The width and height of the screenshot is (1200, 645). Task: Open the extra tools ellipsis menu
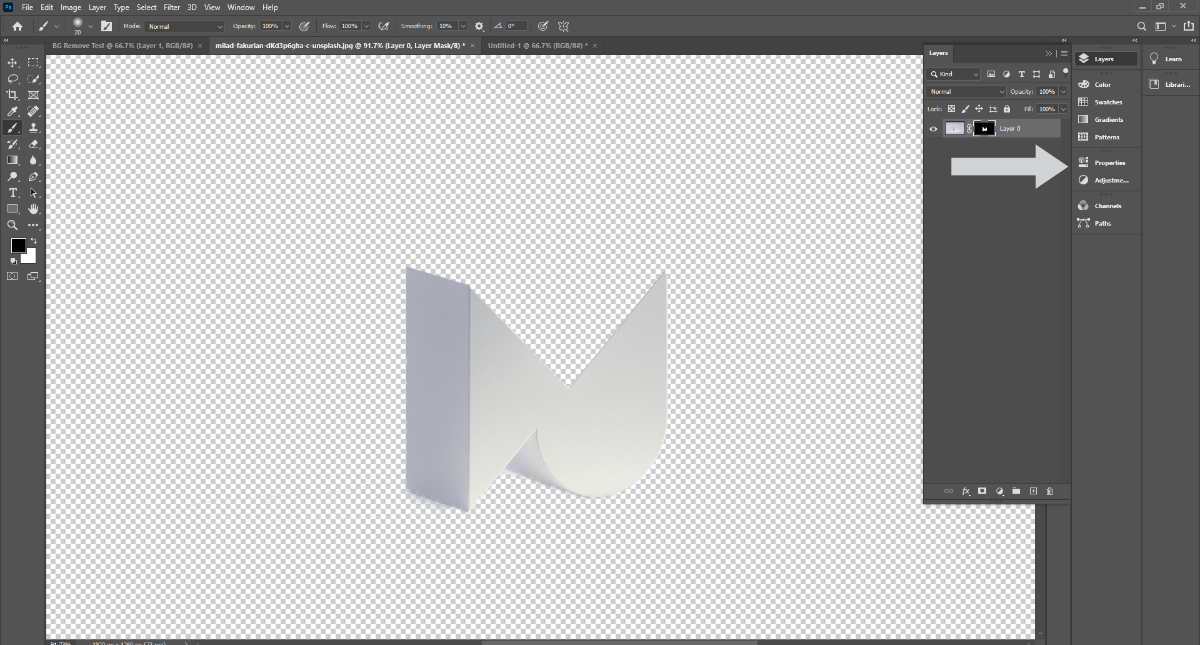click(33, 225)
